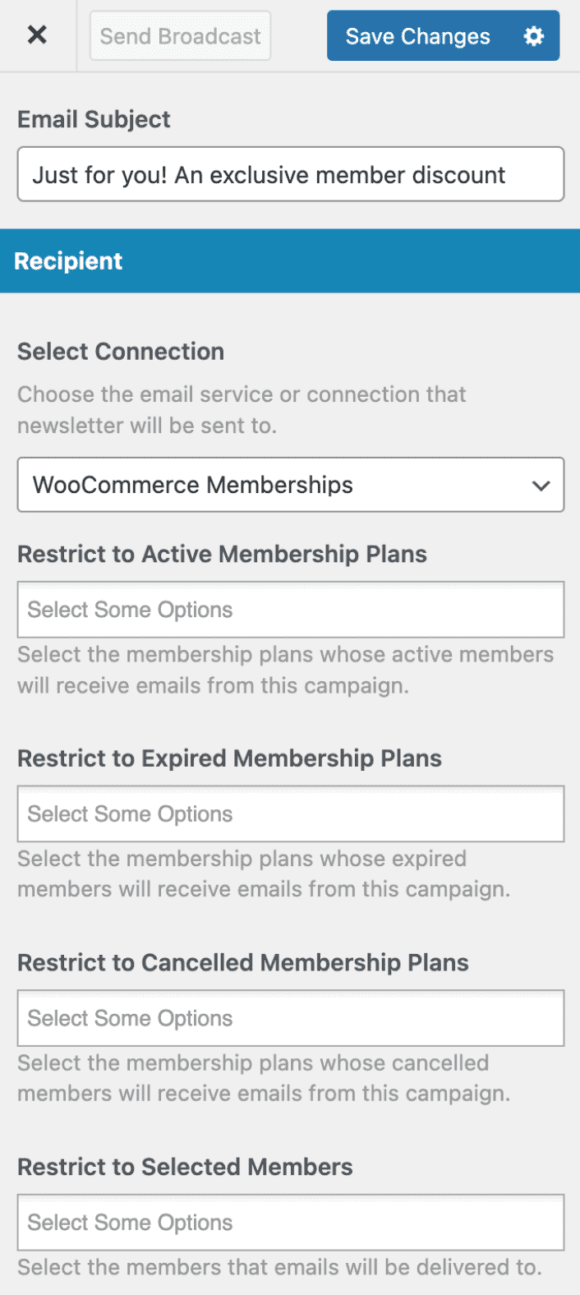The width and height of the screenshot is (580, 1295).
Task: Open the Cancelled Membership Plans options selector
Action: pyautogui.click(x=290, y=1018)
